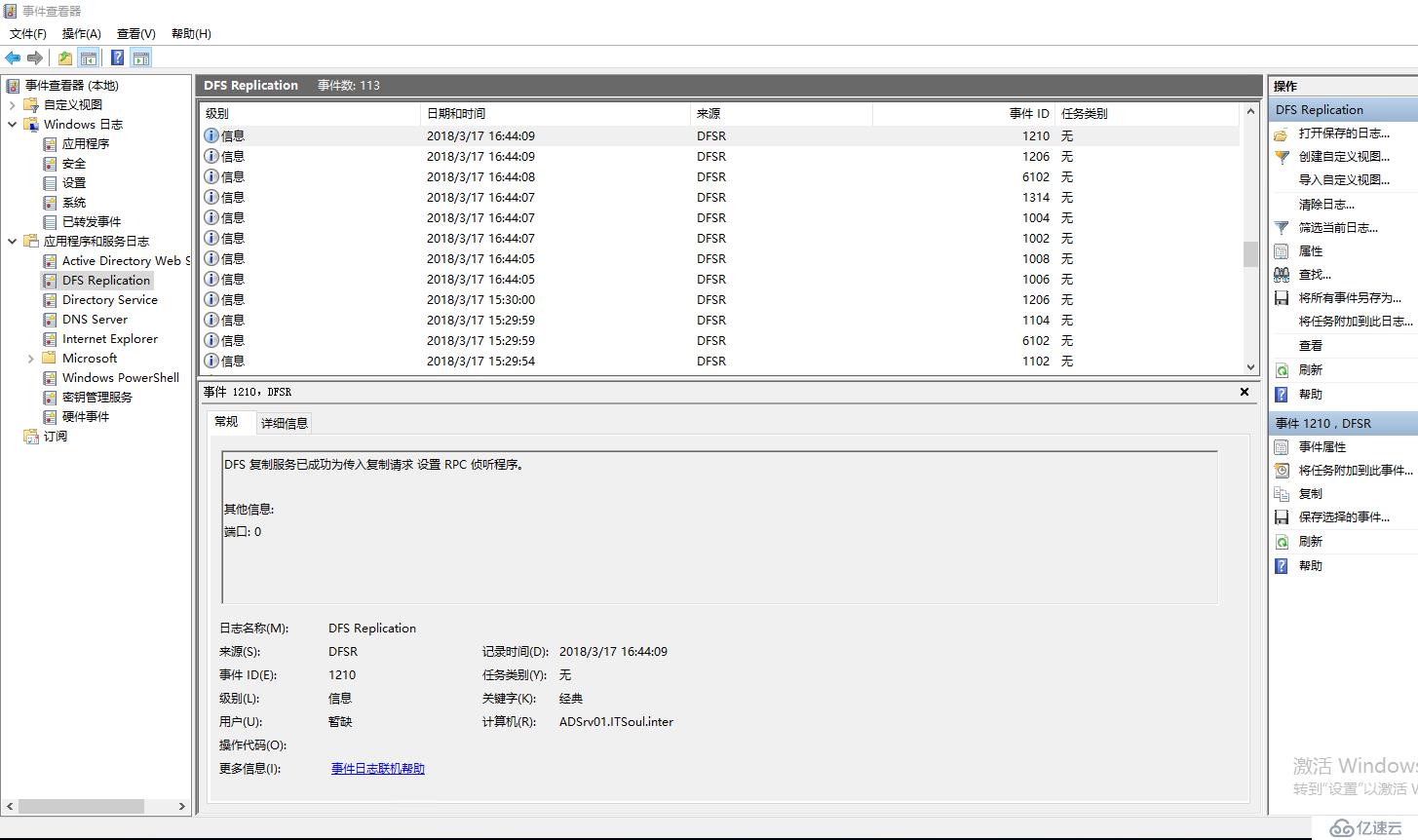Click tree pane horizontal scrollbar right arrow
This screenshot has width=1418, height=840.
[x=181, y=807]
